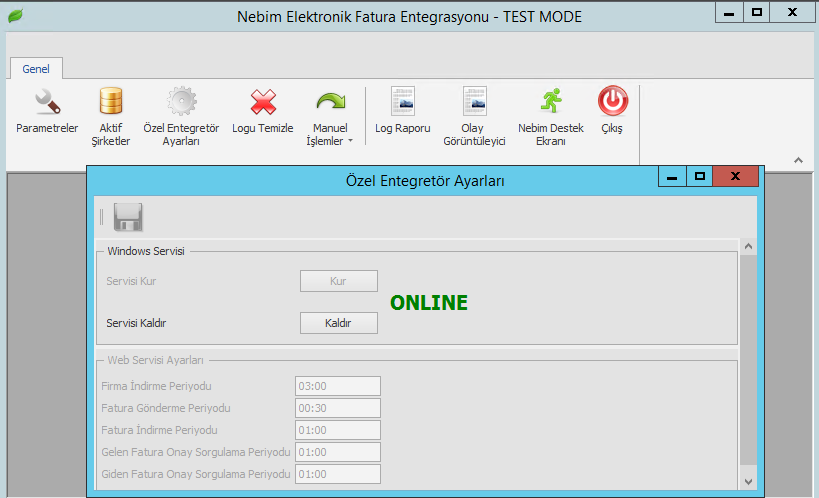Open Özel Entegretör Ayarları gear icon
The image size is (819, 498).
coord(181,102)
